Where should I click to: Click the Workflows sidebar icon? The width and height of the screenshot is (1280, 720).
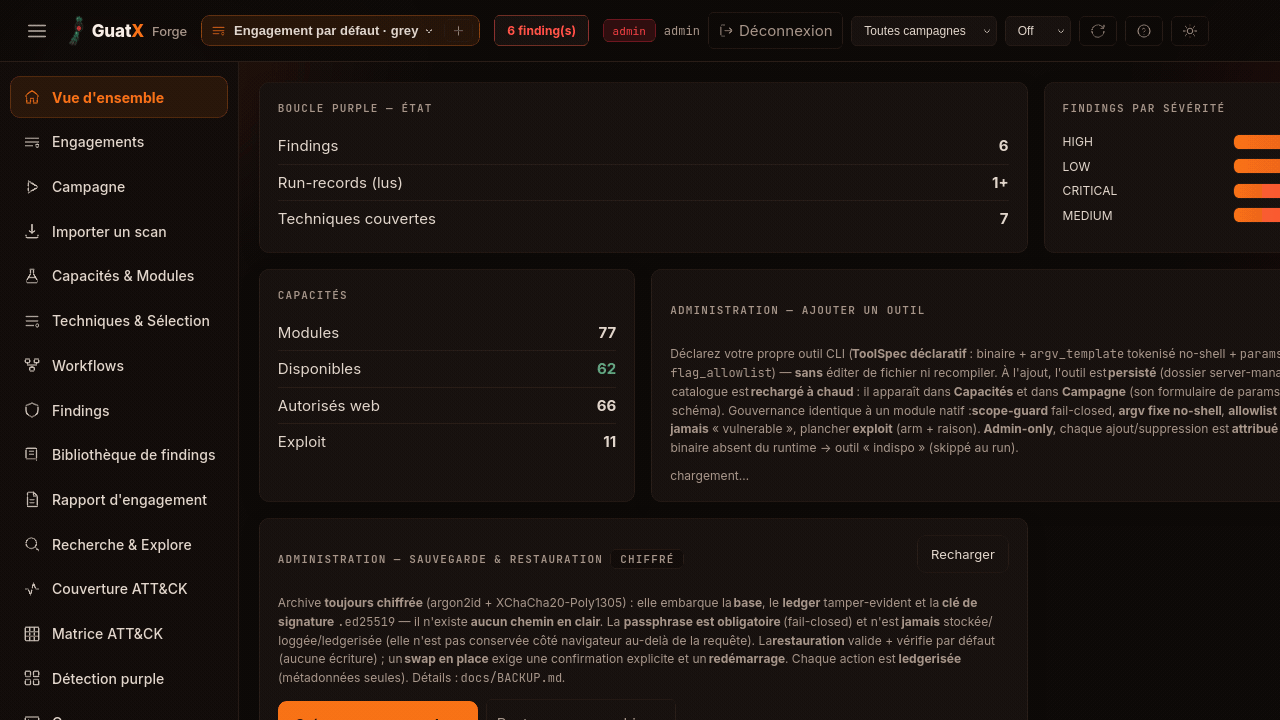[32, 366]
